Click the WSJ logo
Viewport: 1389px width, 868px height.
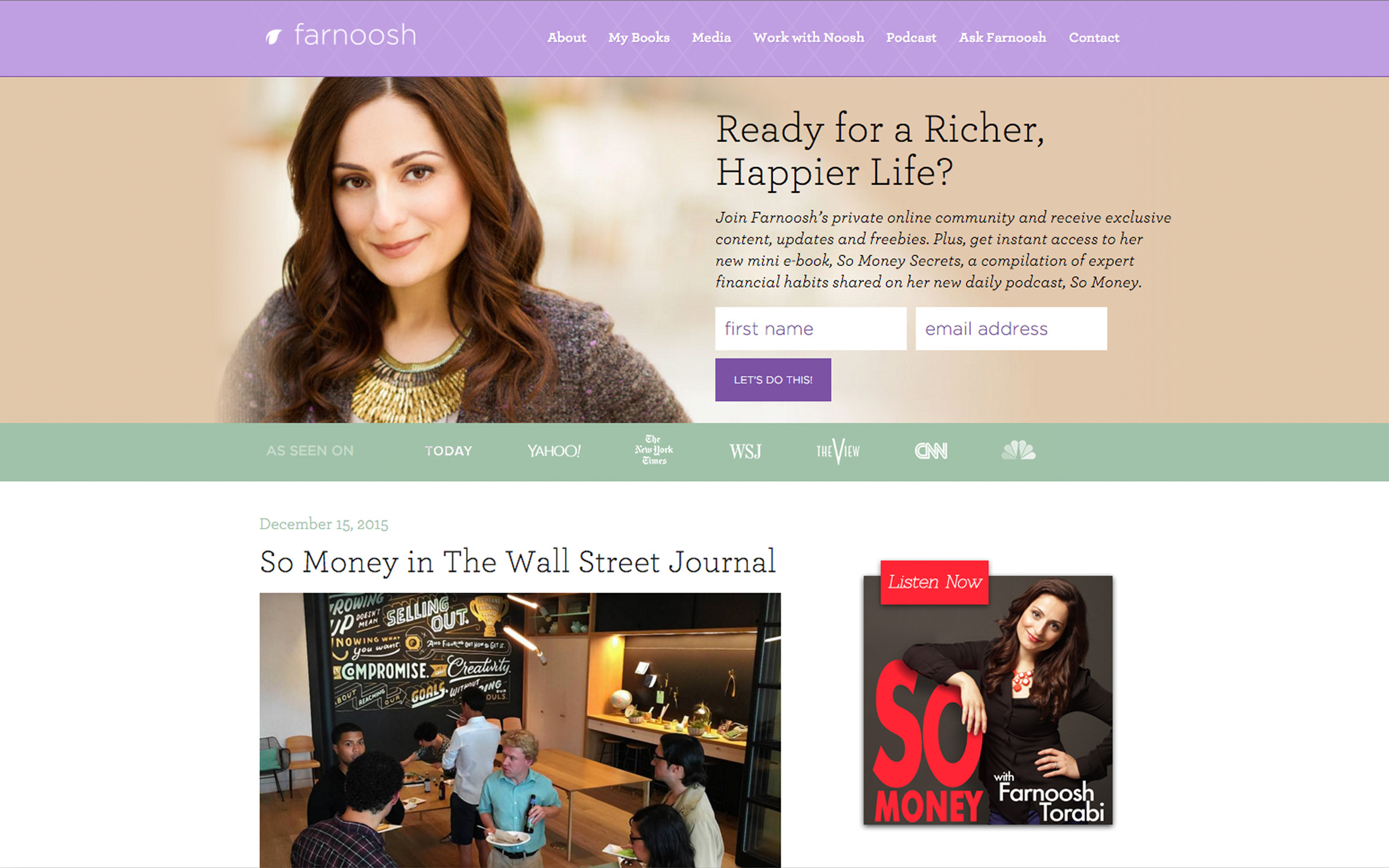coord(745,451)
